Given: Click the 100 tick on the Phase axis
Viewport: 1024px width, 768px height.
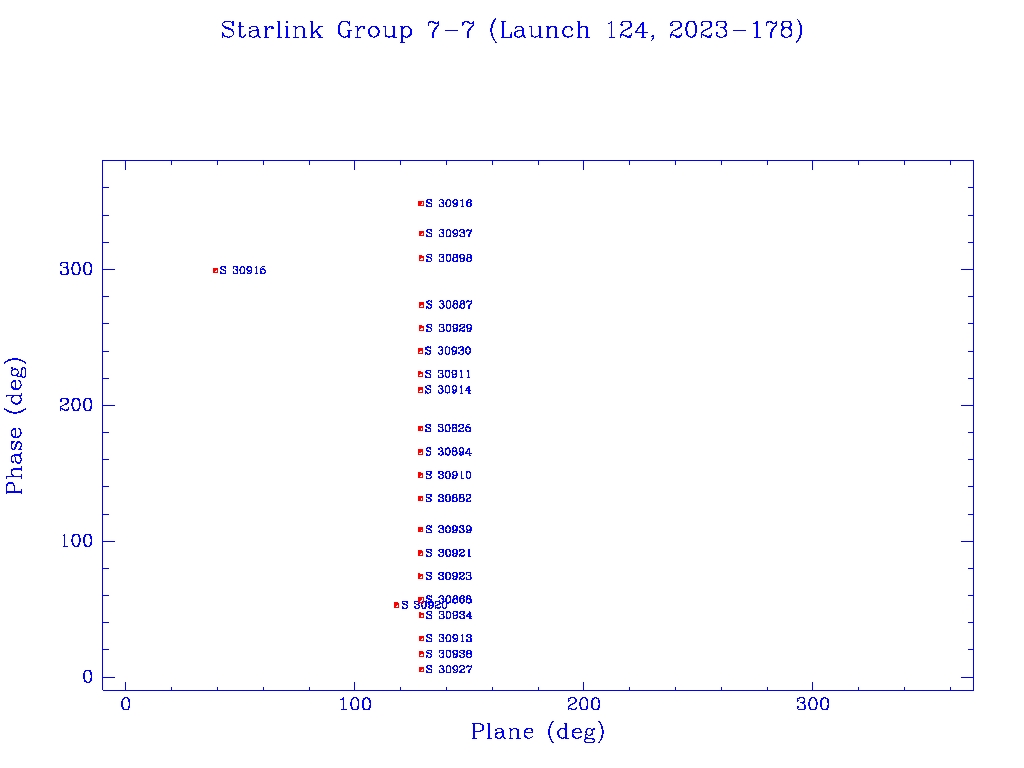Looking at the screenshot, I should (76, 541).
